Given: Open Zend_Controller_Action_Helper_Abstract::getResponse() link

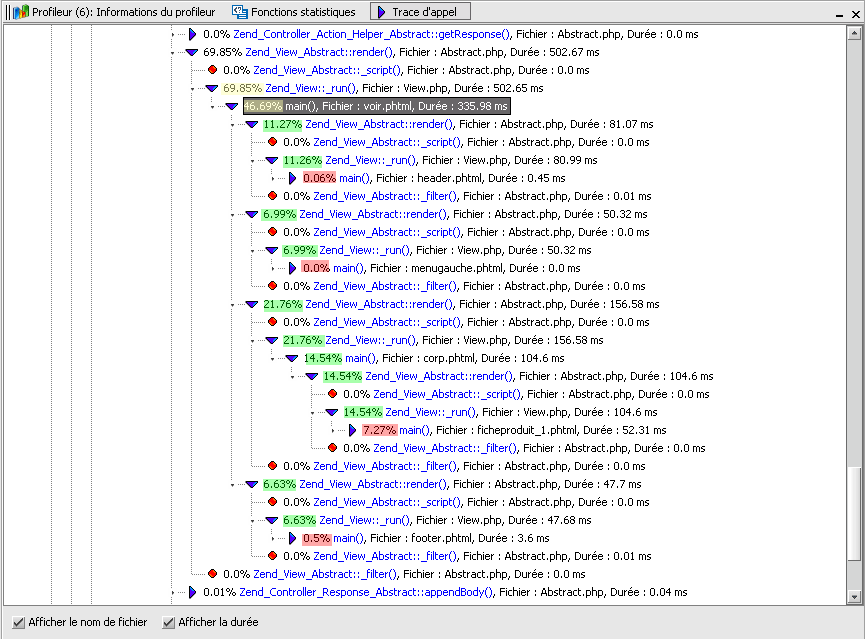Looking at the screenshot, I should coord(371,34).
